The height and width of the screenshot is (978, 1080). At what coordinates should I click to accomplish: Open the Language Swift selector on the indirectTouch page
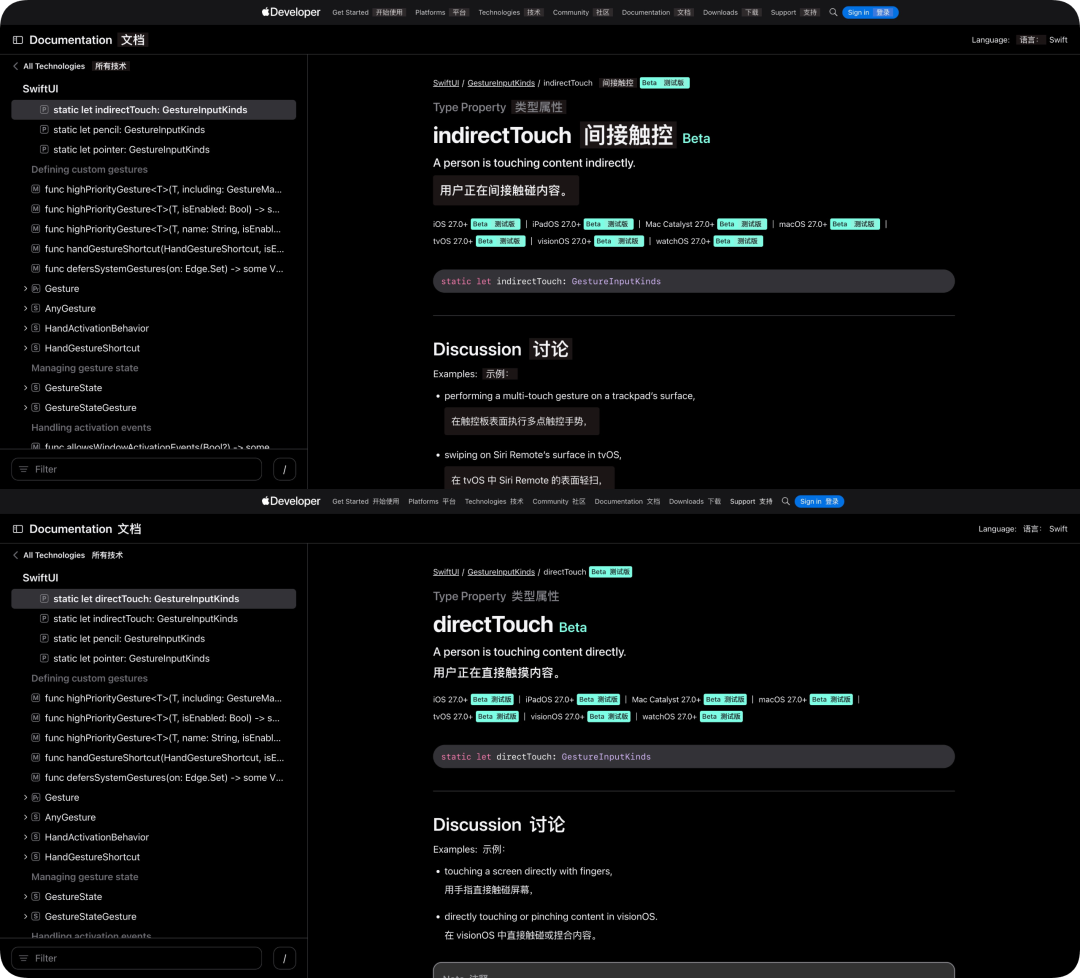(1058, 40)
